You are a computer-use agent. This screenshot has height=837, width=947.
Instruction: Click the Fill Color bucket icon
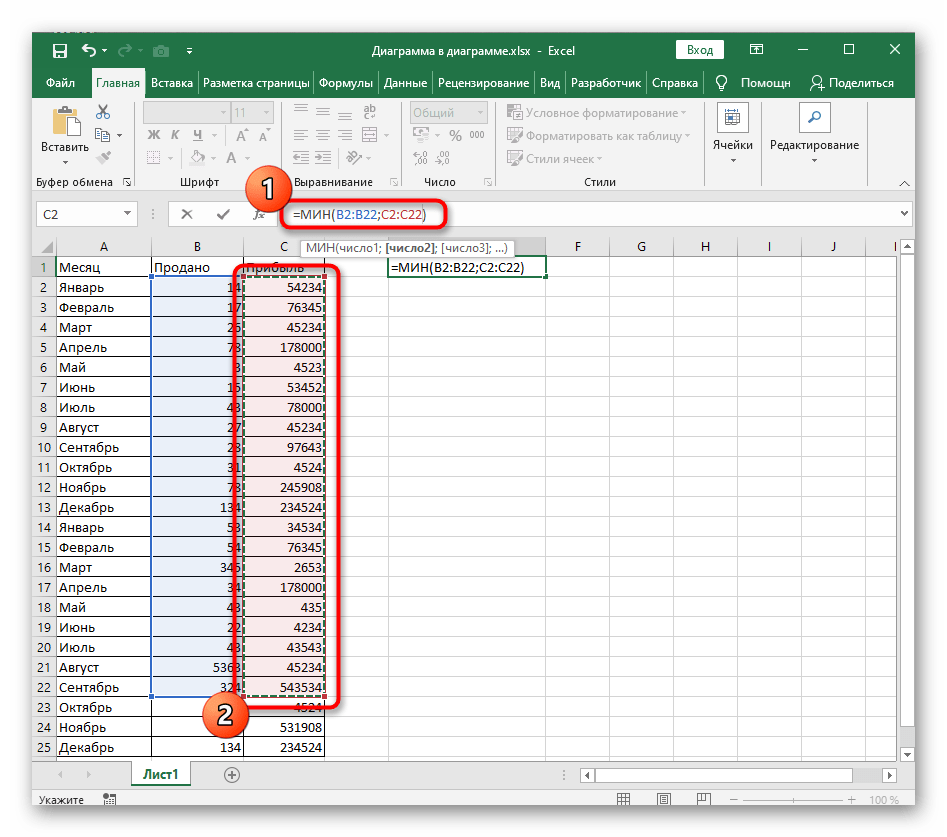point(197,158)
